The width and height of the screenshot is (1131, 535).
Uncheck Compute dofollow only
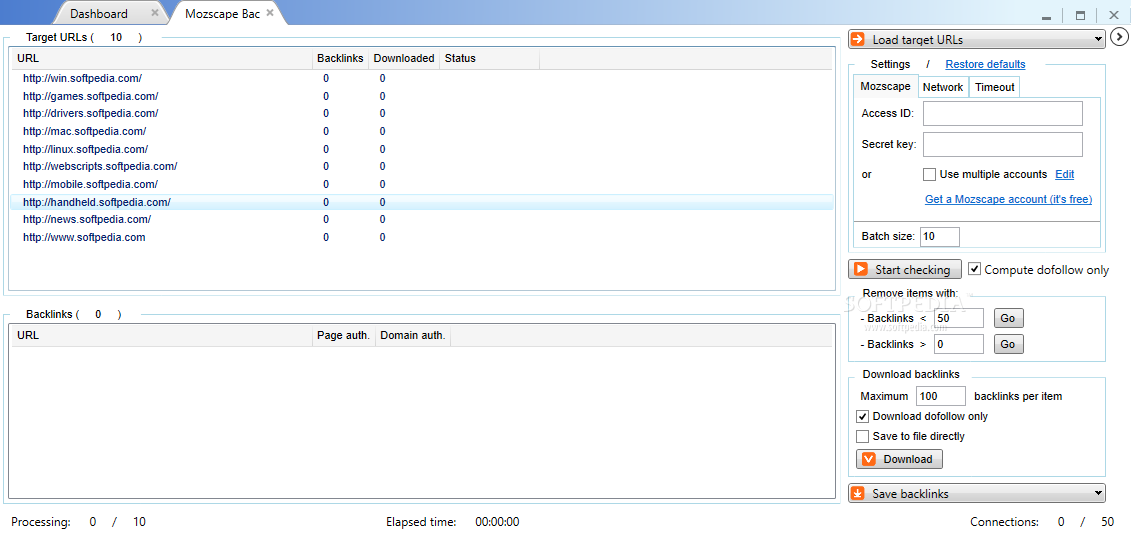[x=974, y=269]
